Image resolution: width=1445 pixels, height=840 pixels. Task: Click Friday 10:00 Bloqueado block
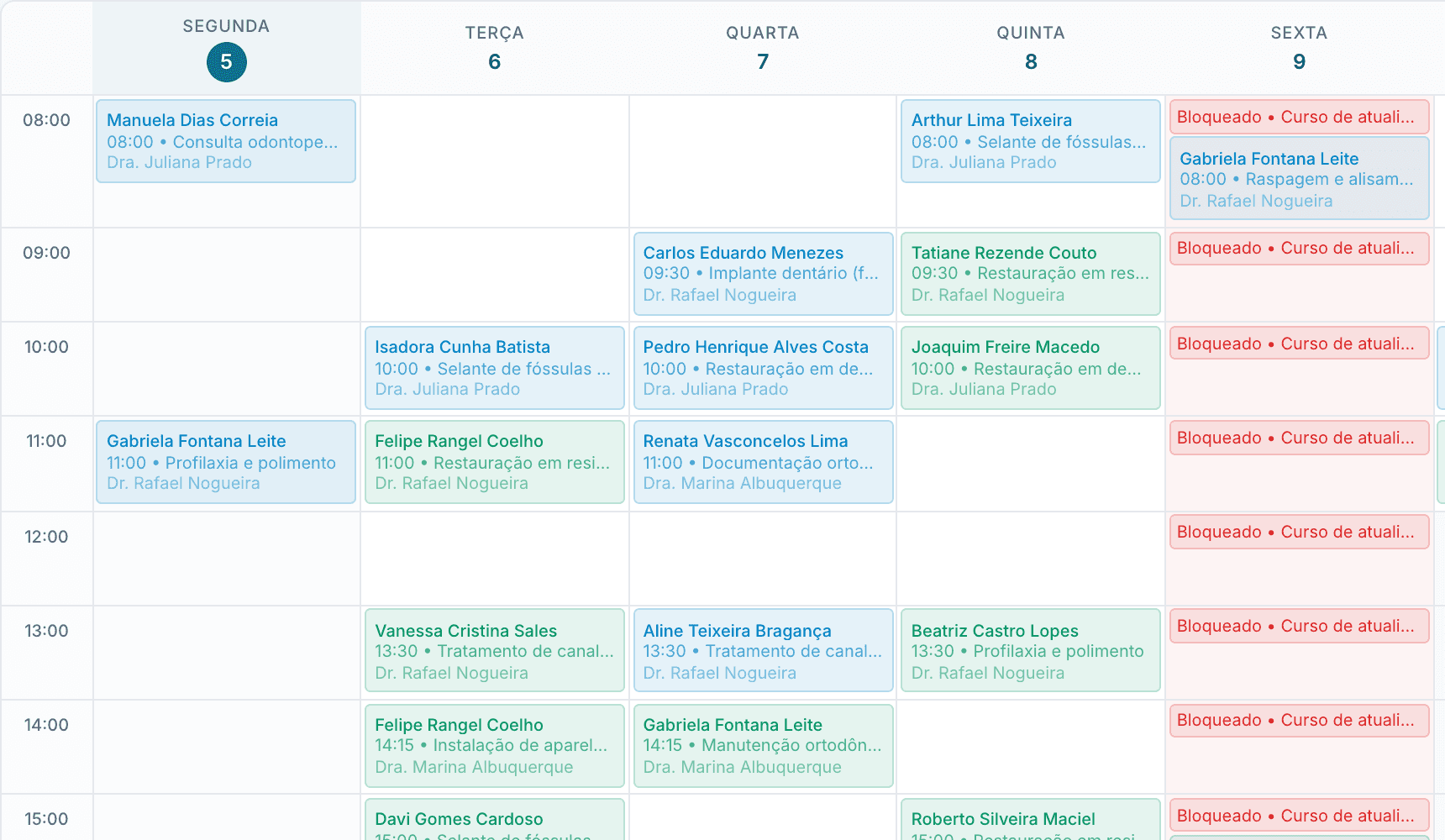pos(1299,343)
